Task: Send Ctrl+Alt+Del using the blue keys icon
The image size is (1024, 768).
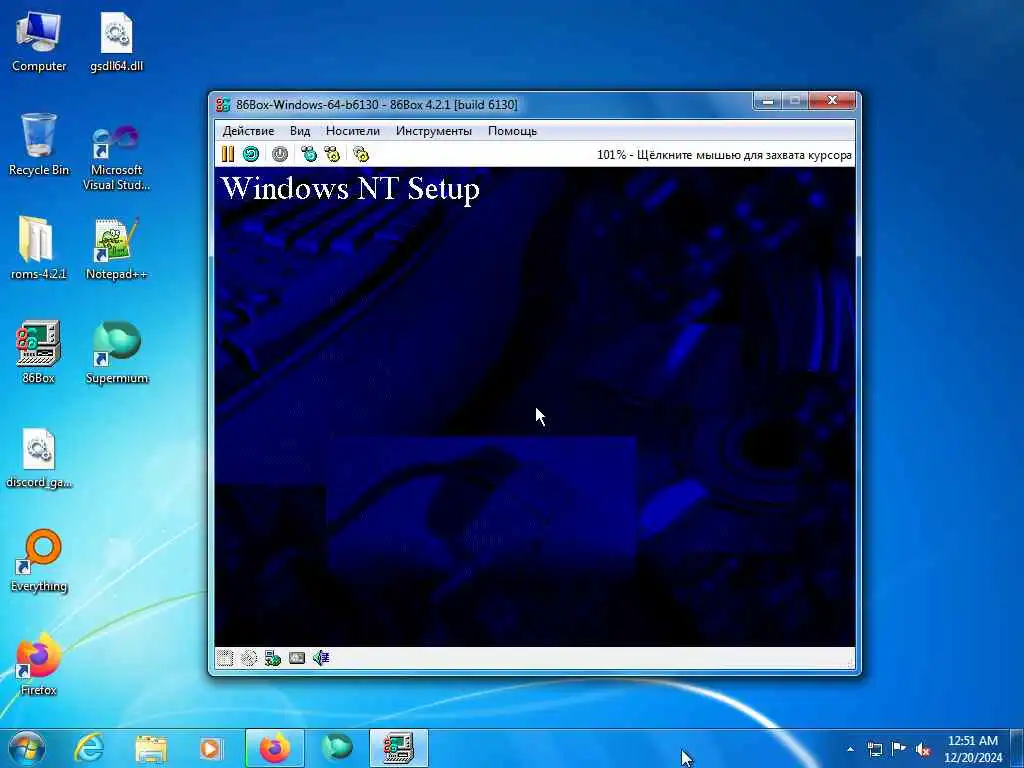Action: click(x=308, y=154)
